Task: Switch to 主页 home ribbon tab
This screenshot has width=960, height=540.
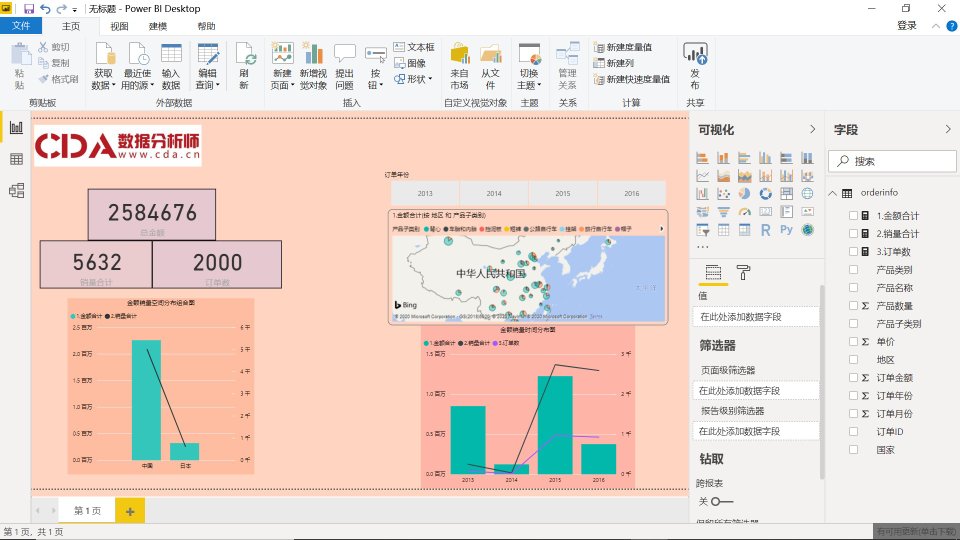Action: [71, 26]
